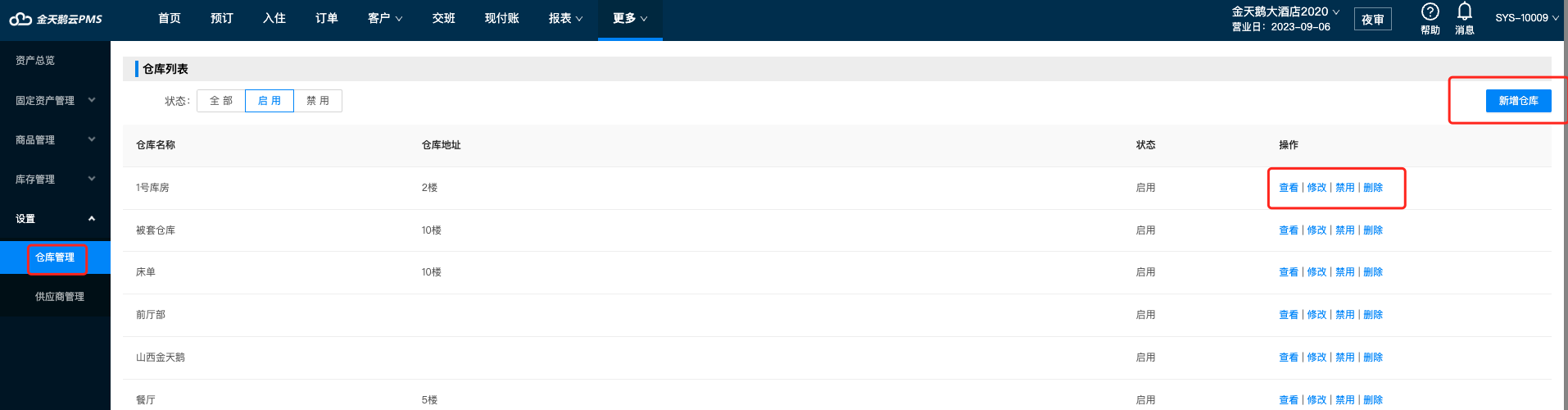Click the 夜审 button

1373,19
